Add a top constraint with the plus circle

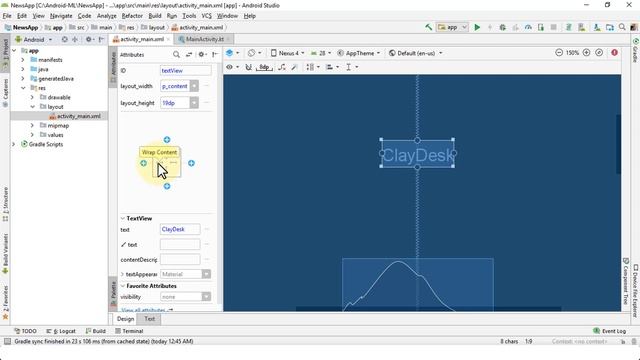click(167, 140)
